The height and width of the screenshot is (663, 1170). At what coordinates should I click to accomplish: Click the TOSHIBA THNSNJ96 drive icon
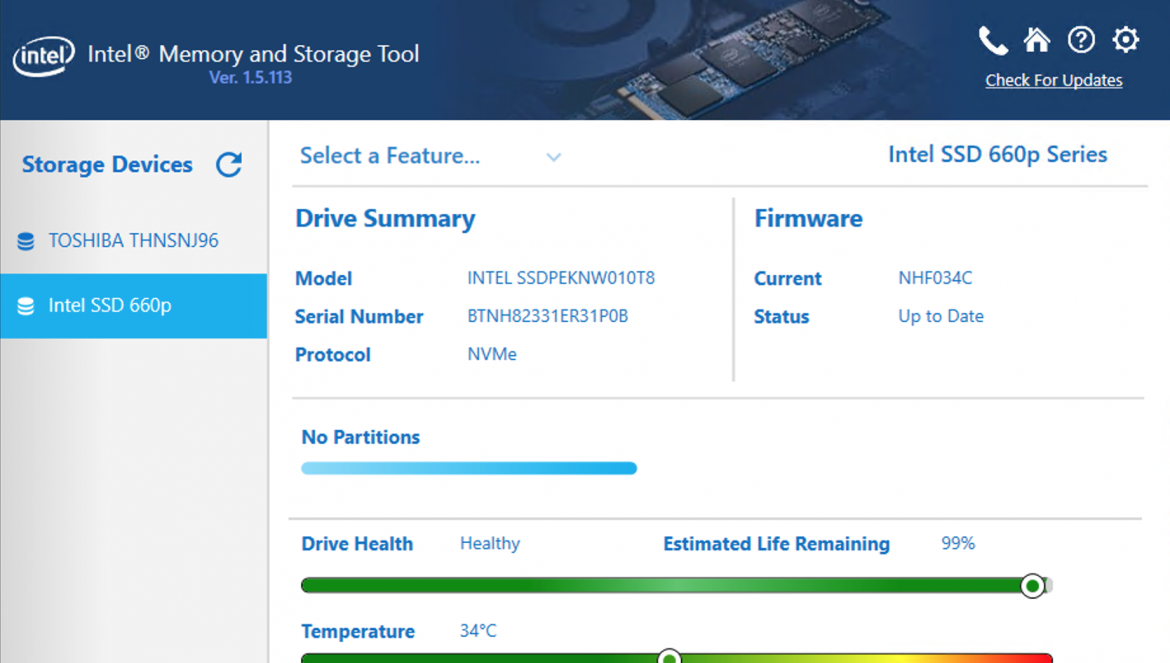[25, 241]
